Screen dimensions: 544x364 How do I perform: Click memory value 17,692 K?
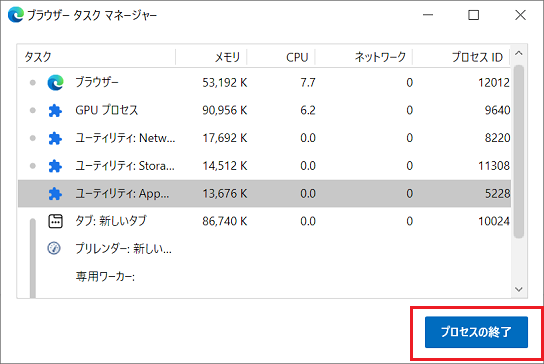[x=225, y=138]
